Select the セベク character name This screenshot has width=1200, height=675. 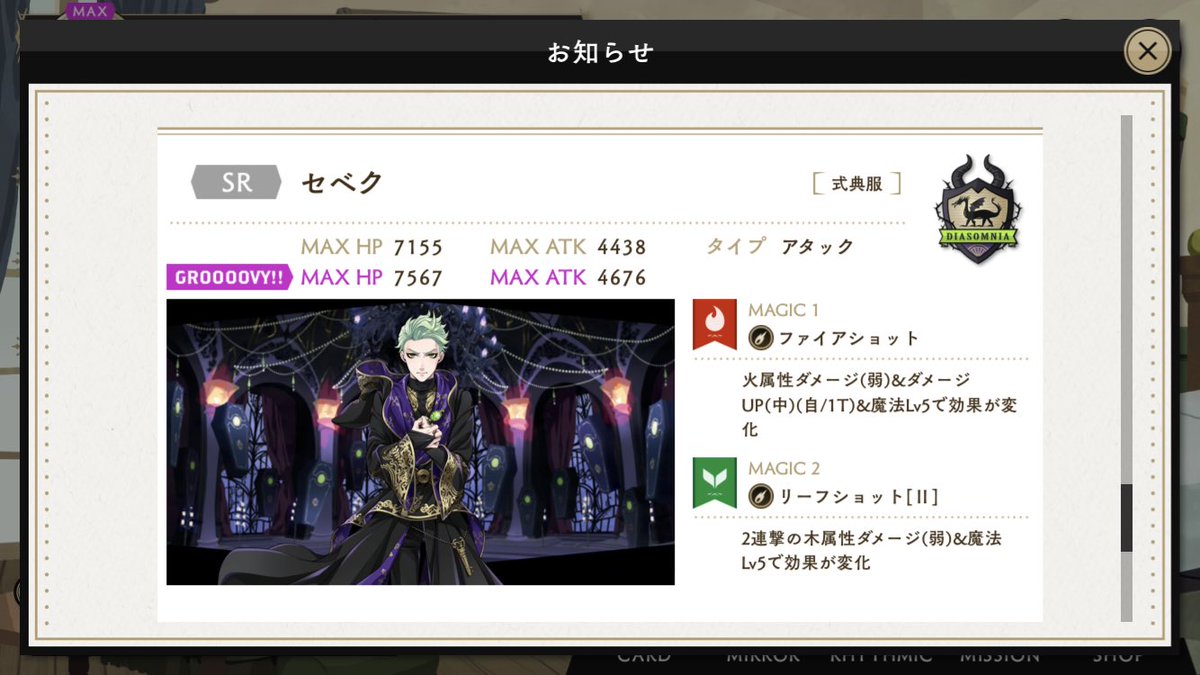342,183
